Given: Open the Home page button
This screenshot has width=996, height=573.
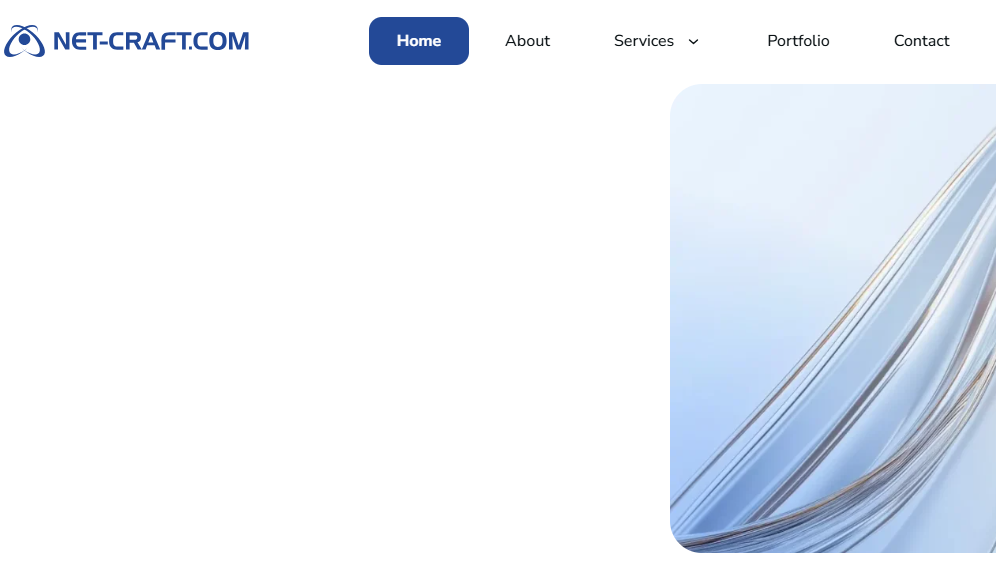Looking at the screenshot, I should tap(419, 41).
